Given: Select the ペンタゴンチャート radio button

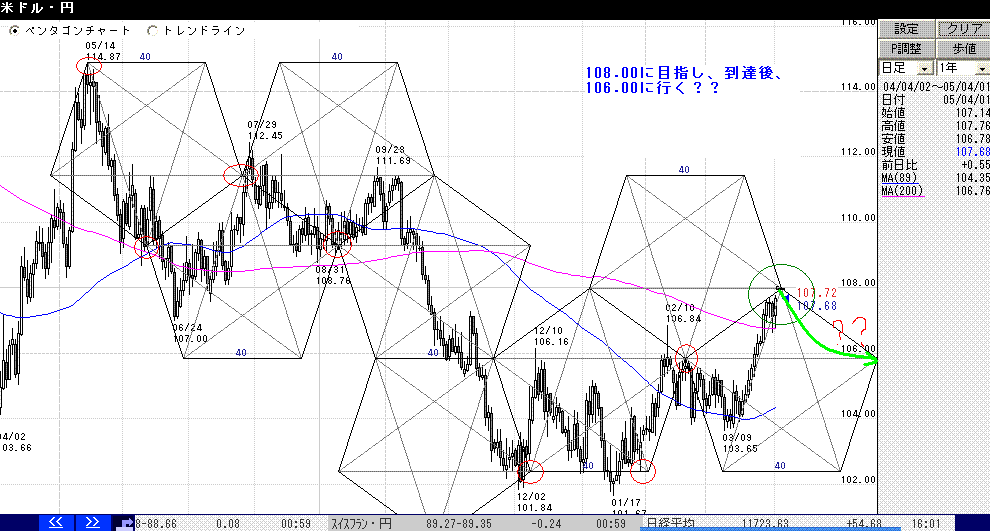Looking at the screenshot, I should [15, 30].
